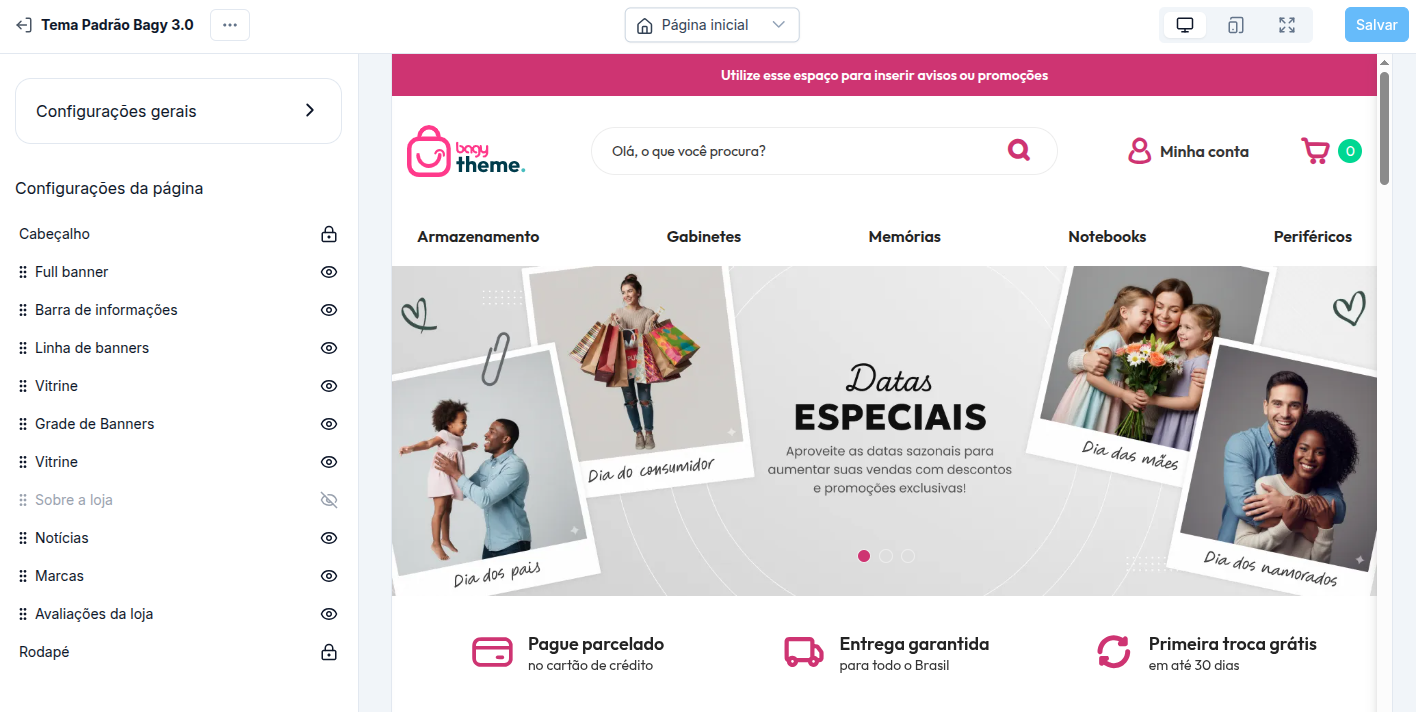Select the second banner carousel dot
Image resolution: width=1416 pixels, height=712 pixels.
point(886,556)
